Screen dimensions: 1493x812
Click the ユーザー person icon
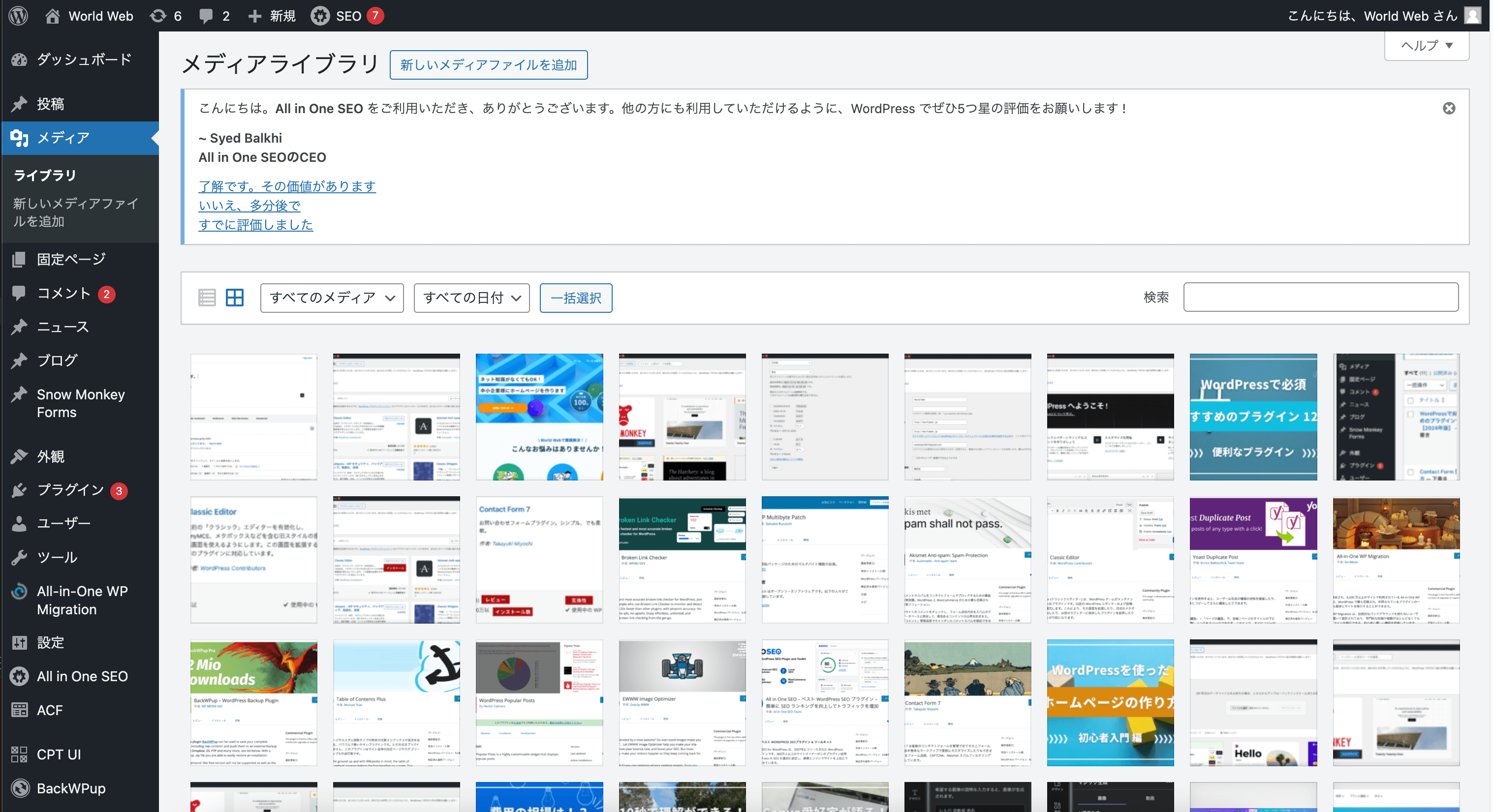coord(19,524)
